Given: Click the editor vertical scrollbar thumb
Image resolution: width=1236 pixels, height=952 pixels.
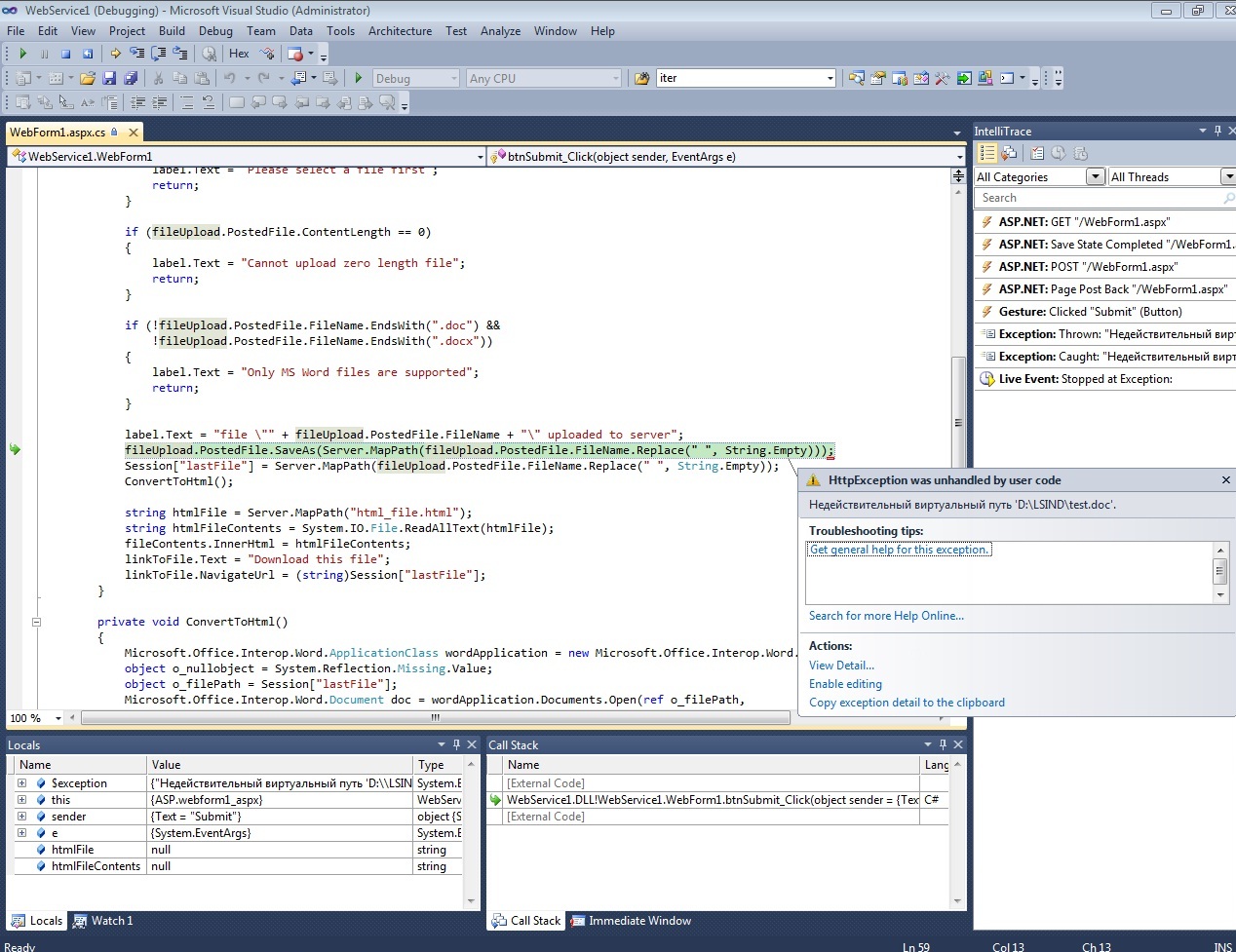Looking at the screenshot, I should [x=958, y=422].
